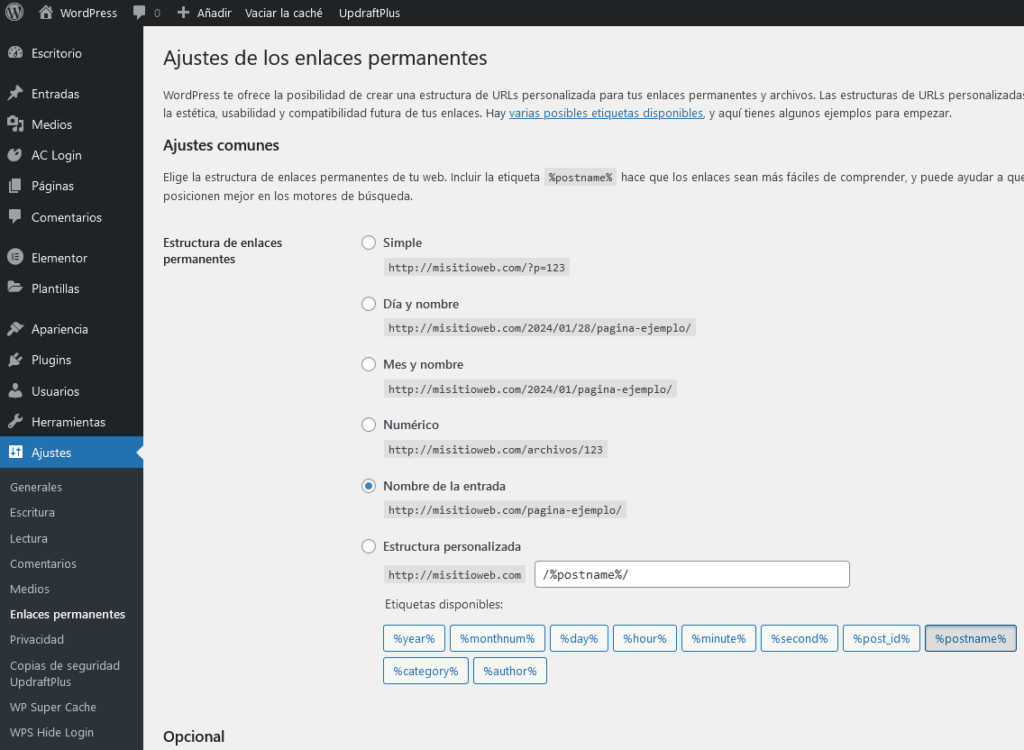The height and width of the screenshot is (750, 1024).
Task: Open 'Privacidad' in the Ajustes submenu
Action: (x=37, y=639)
